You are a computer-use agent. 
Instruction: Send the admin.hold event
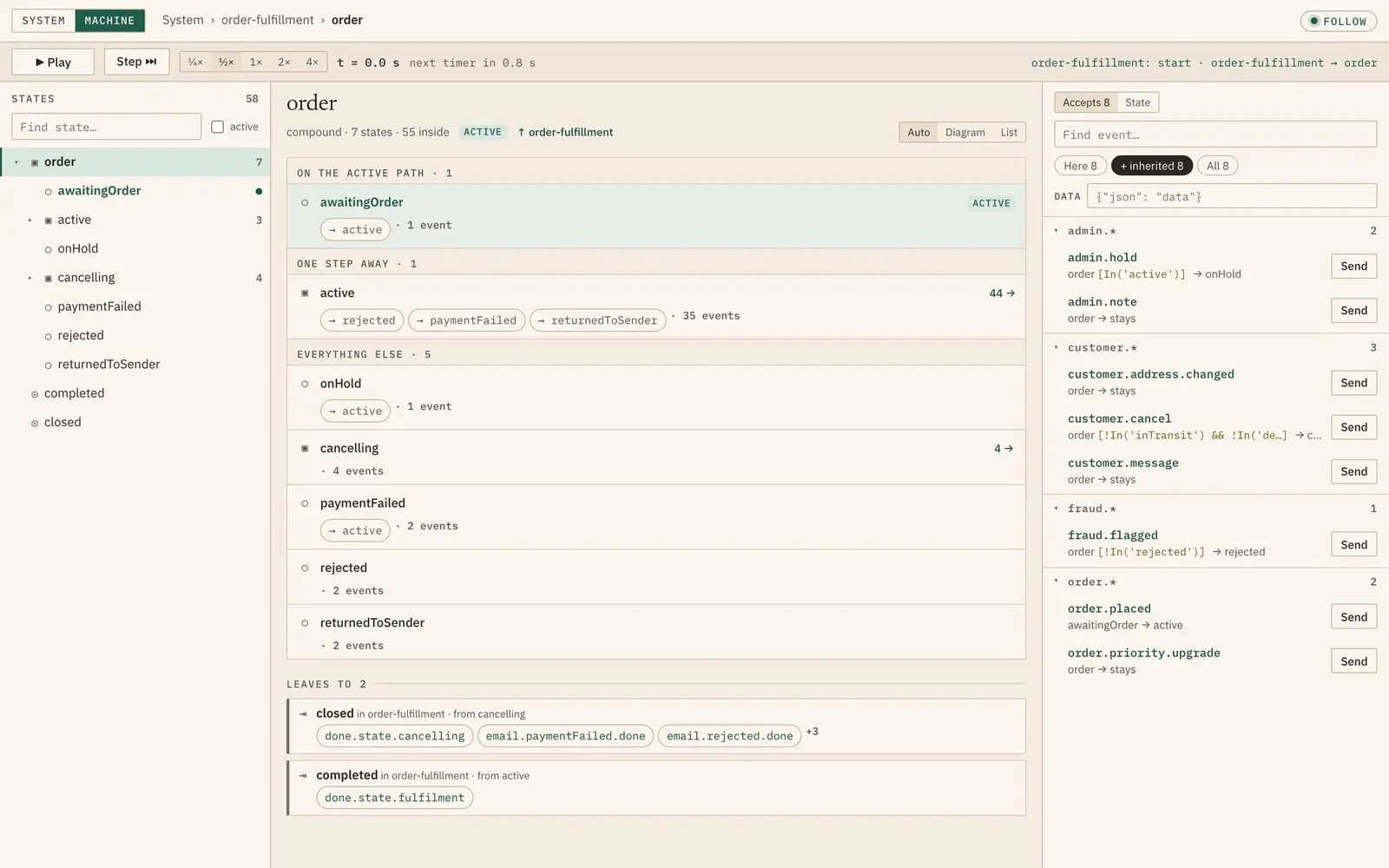(x=1353, y=266)
